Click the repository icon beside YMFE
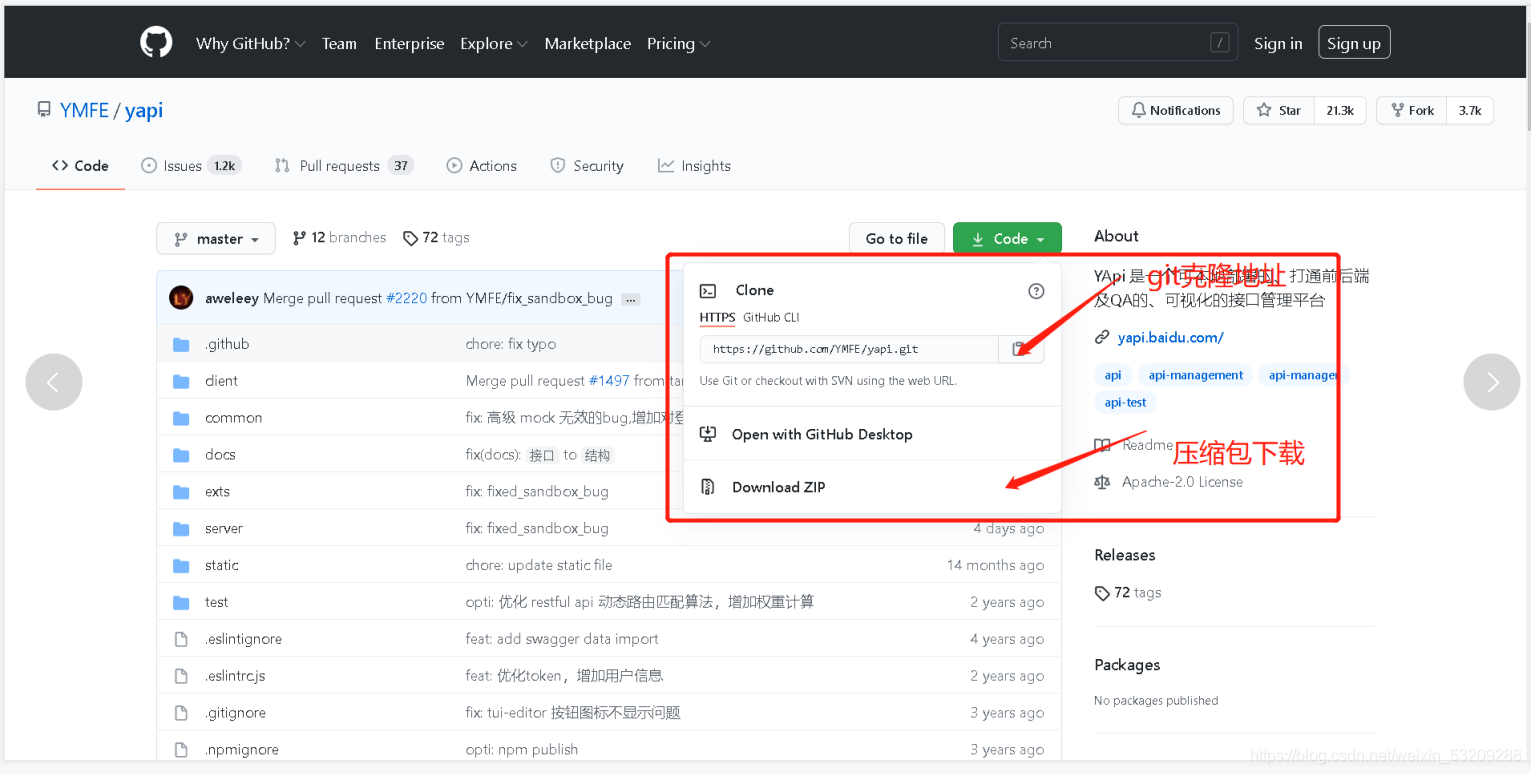Image resolution: width=1531 pixels, height=774 pixels. 44,110
